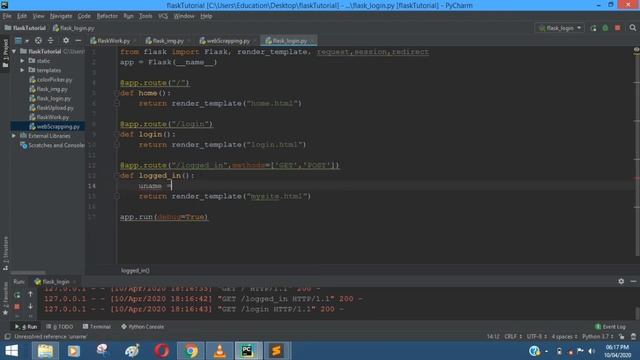Expand the templates folder
The image size is (640, 360).
coord(22,70)
